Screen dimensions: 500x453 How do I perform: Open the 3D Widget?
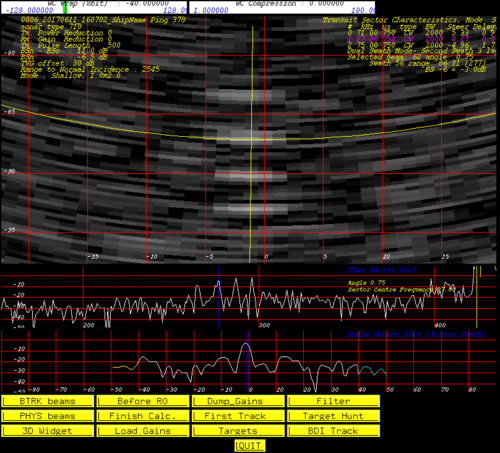47,431
